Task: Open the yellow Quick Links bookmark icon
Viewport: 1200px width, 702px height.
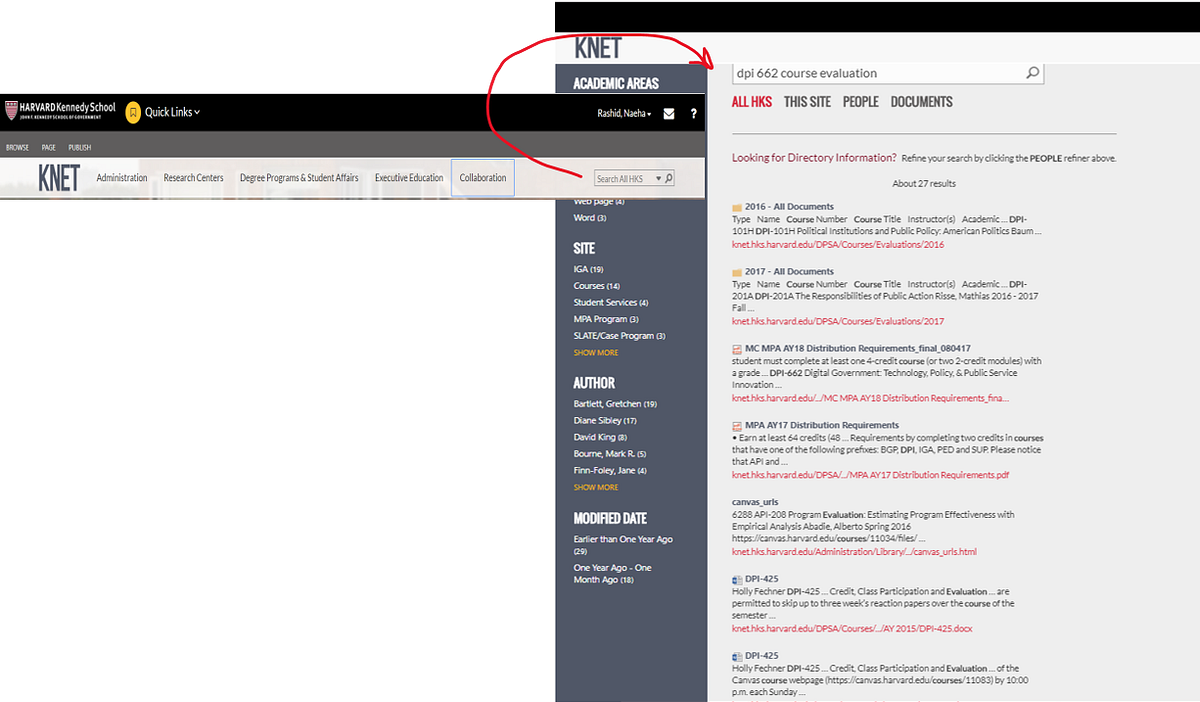Action: (133, 112)
